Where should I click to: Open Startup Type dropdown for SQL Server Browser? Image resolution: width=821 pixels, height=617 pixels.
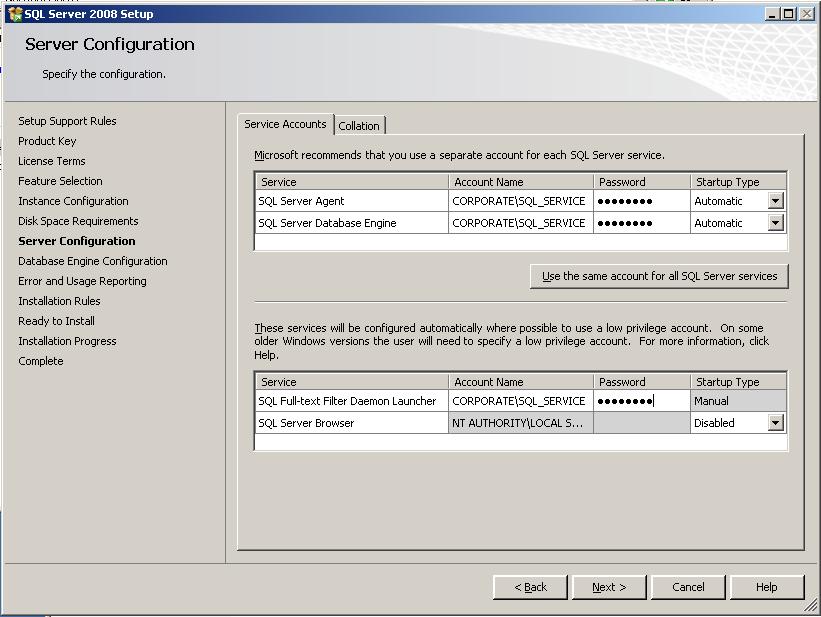pos(775,423)
